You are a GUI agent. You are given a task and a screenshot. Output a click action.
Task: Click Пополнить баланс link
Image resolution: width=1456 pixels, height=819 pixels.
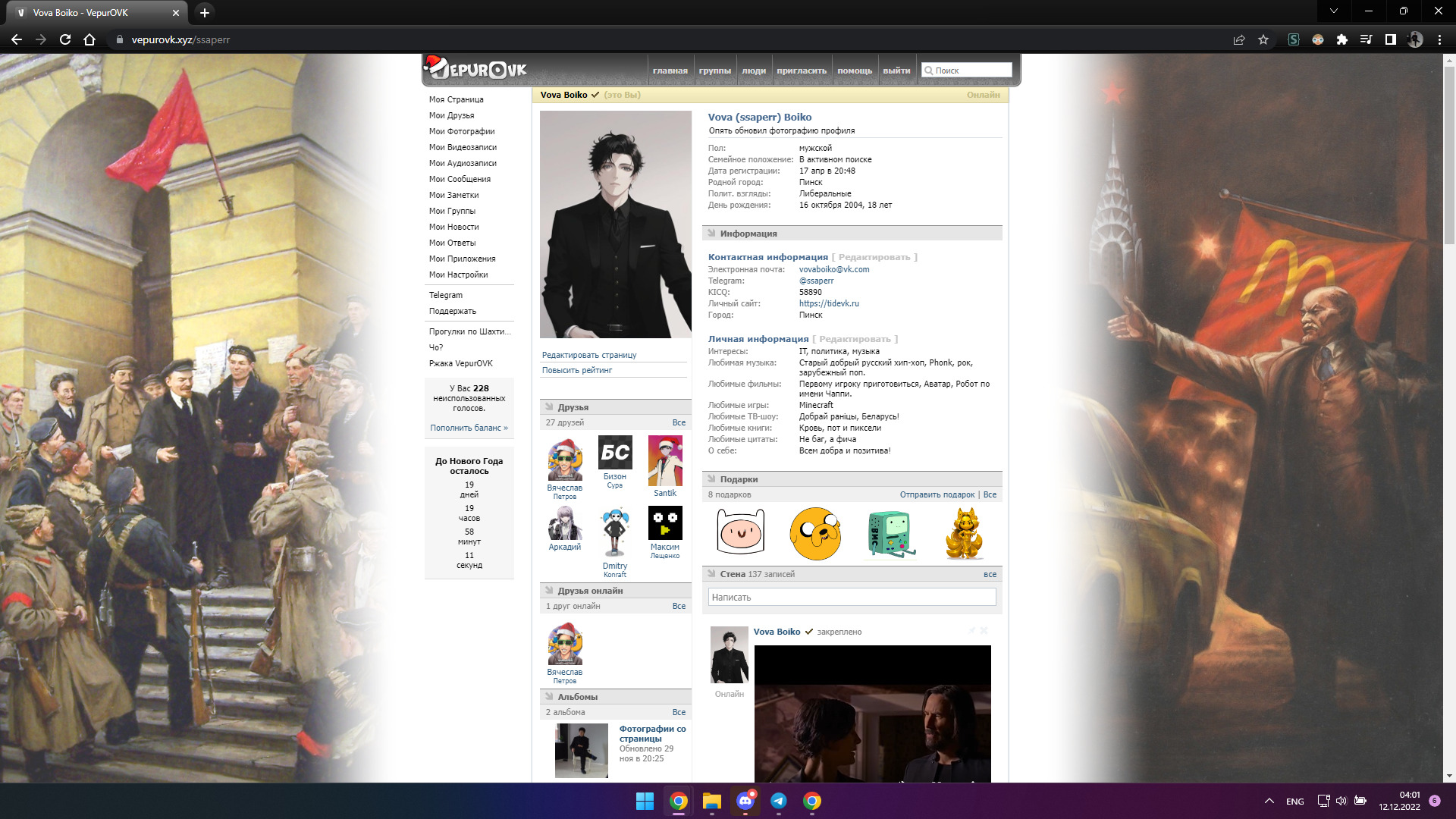pyautogui.click(x=469, y=428)
